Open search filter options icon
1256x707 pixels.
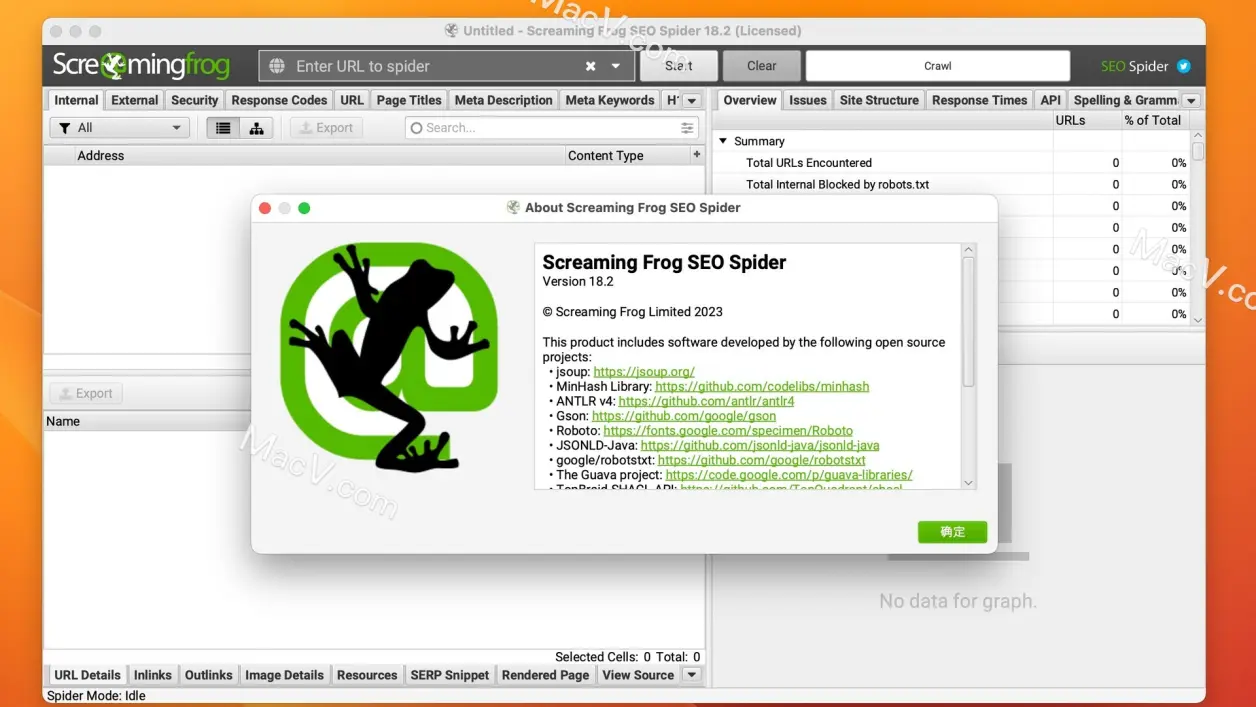point(688,128)
